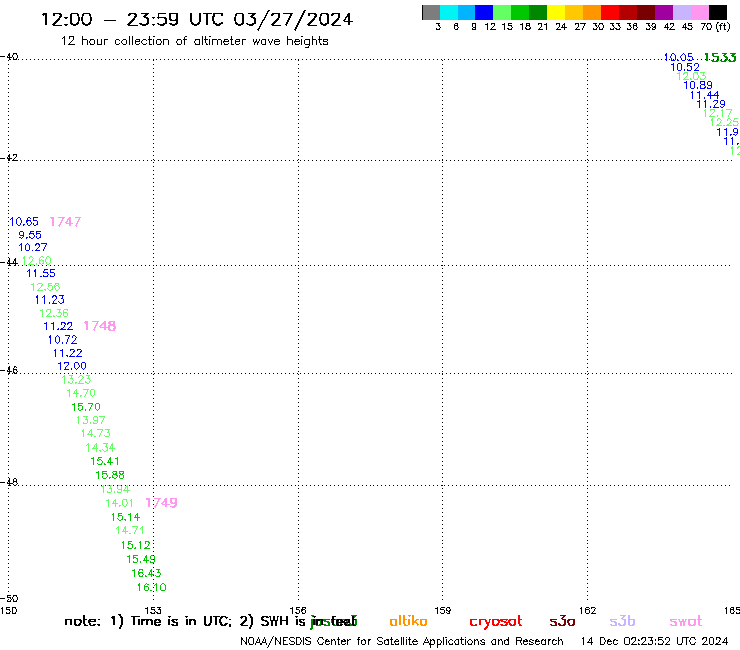Click the wave height reading 12.60
The height and width of the screenshot is (650, 740).
pos(36,261)
